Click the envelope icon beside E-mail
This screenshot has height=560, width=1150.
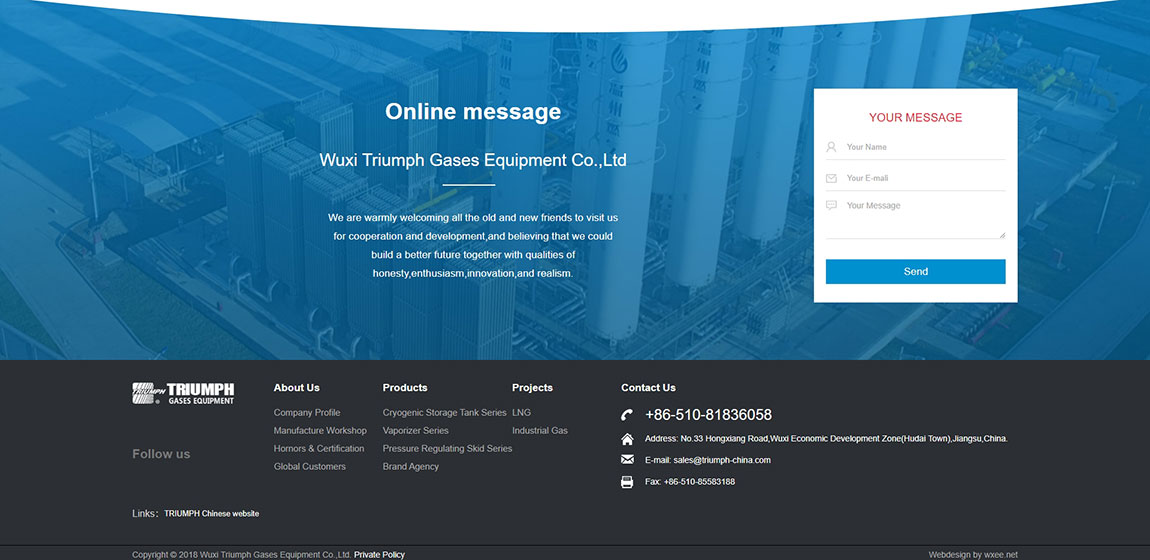[627, 460]
